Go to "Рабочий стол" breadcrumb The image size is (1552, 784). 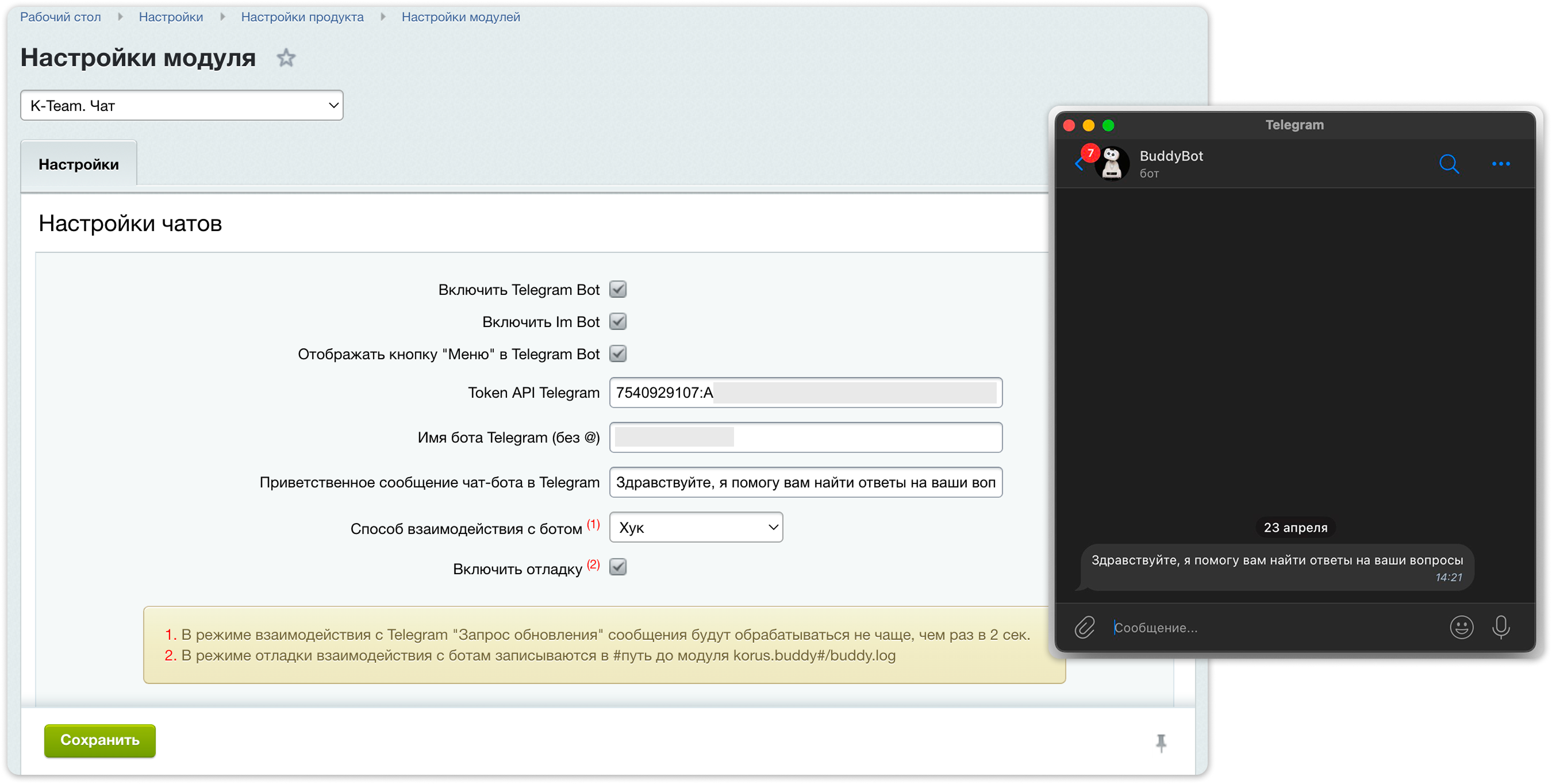coord(60,17)
